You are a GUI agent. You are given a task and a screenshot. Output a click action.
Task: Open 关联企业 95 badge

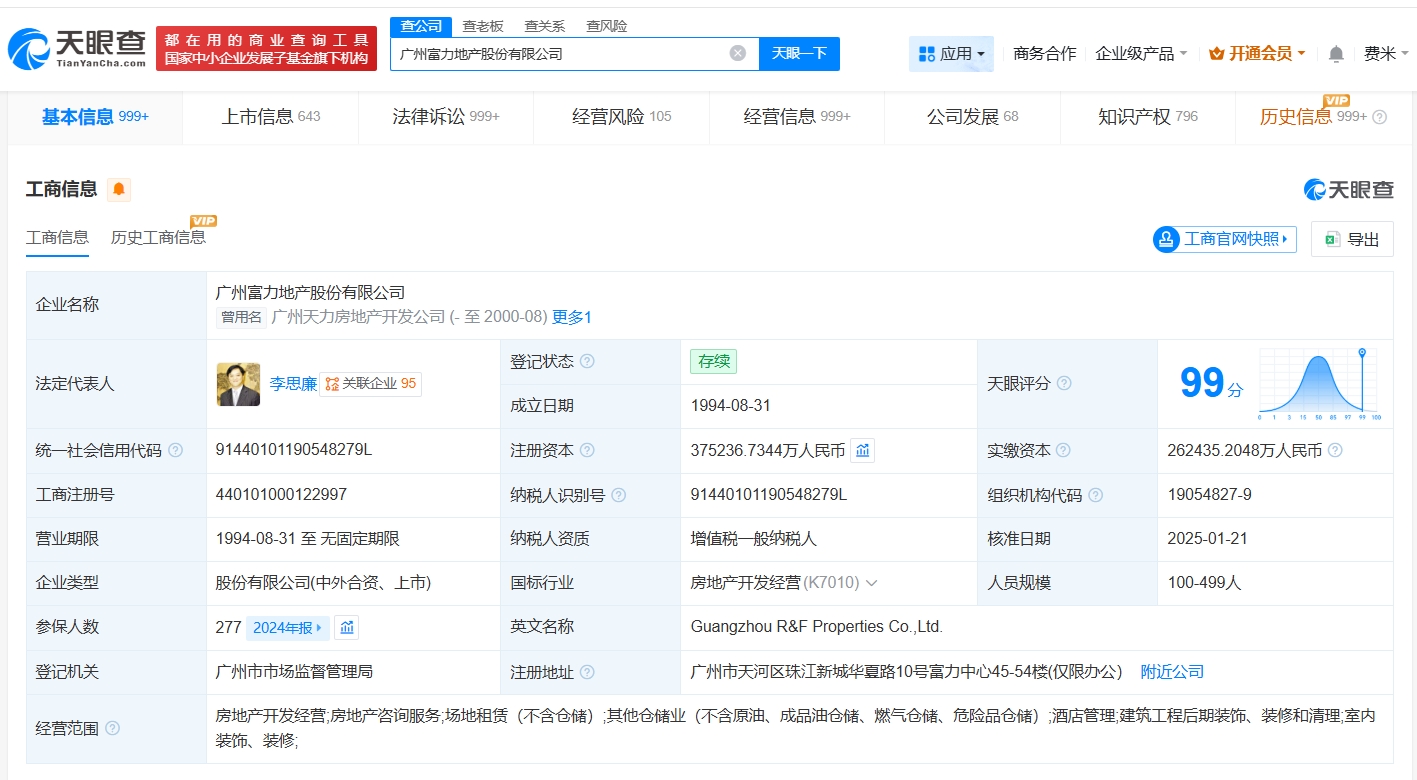[371, 384]
